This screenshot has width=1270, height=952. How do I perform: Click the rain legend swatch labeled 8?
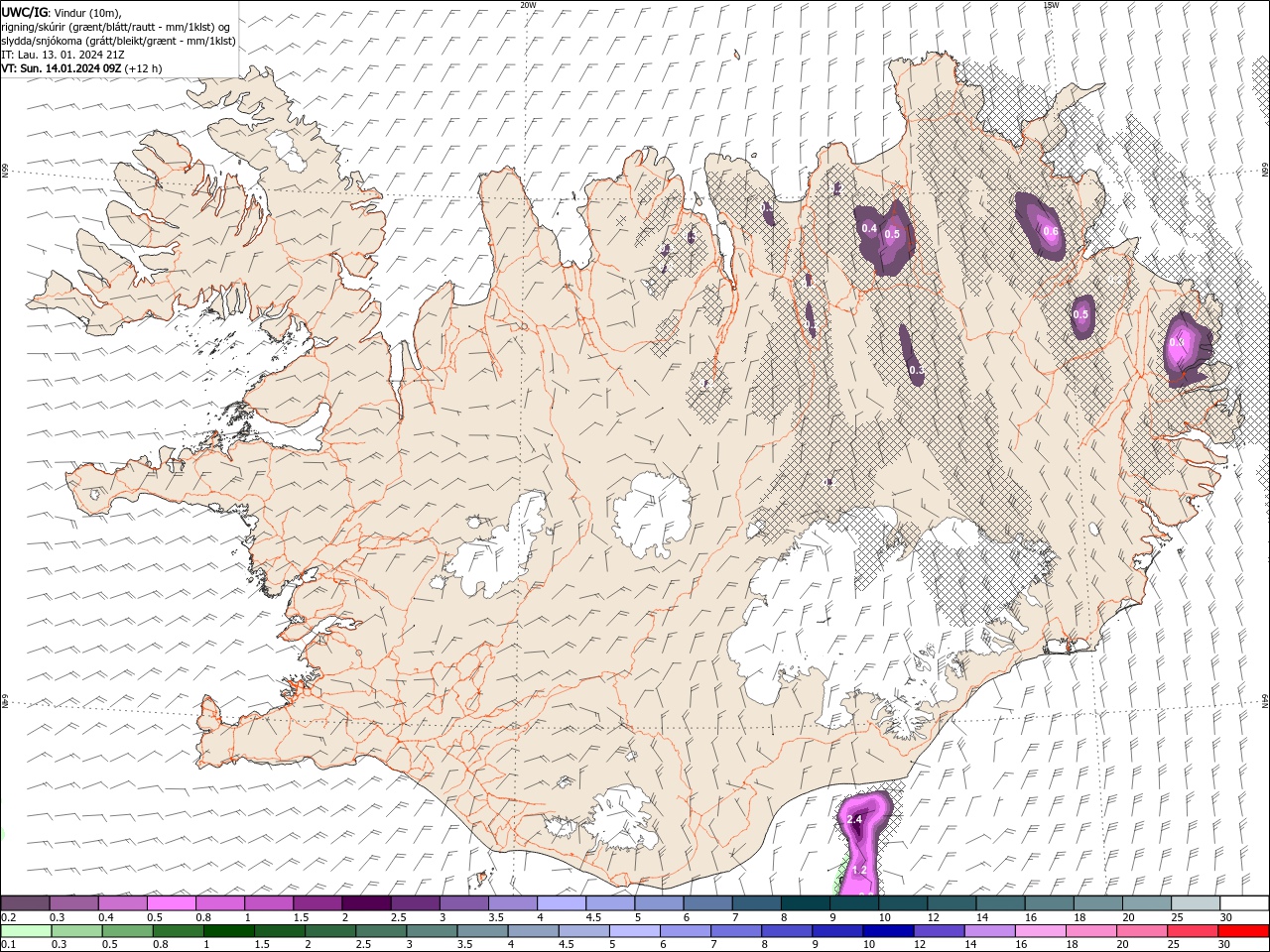point(787,931)
